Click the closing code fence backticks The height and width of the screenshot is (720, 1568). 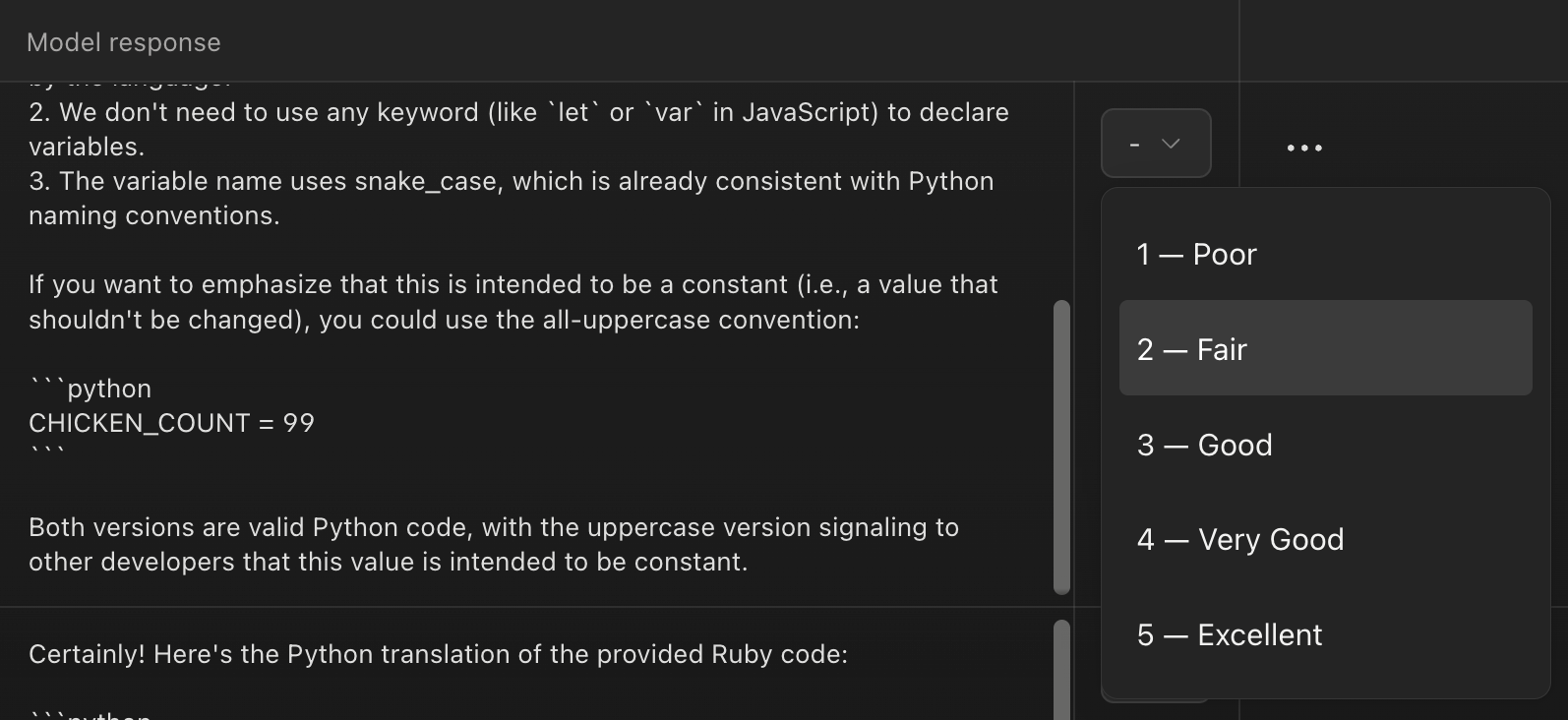[47, 453]
